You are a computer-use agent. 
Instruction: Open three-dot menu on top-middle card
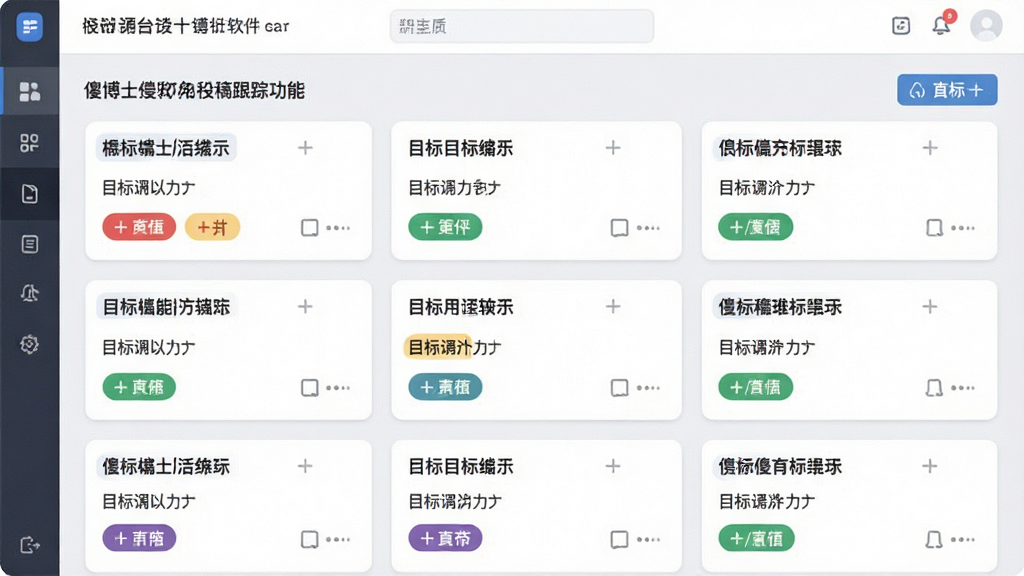648,228
